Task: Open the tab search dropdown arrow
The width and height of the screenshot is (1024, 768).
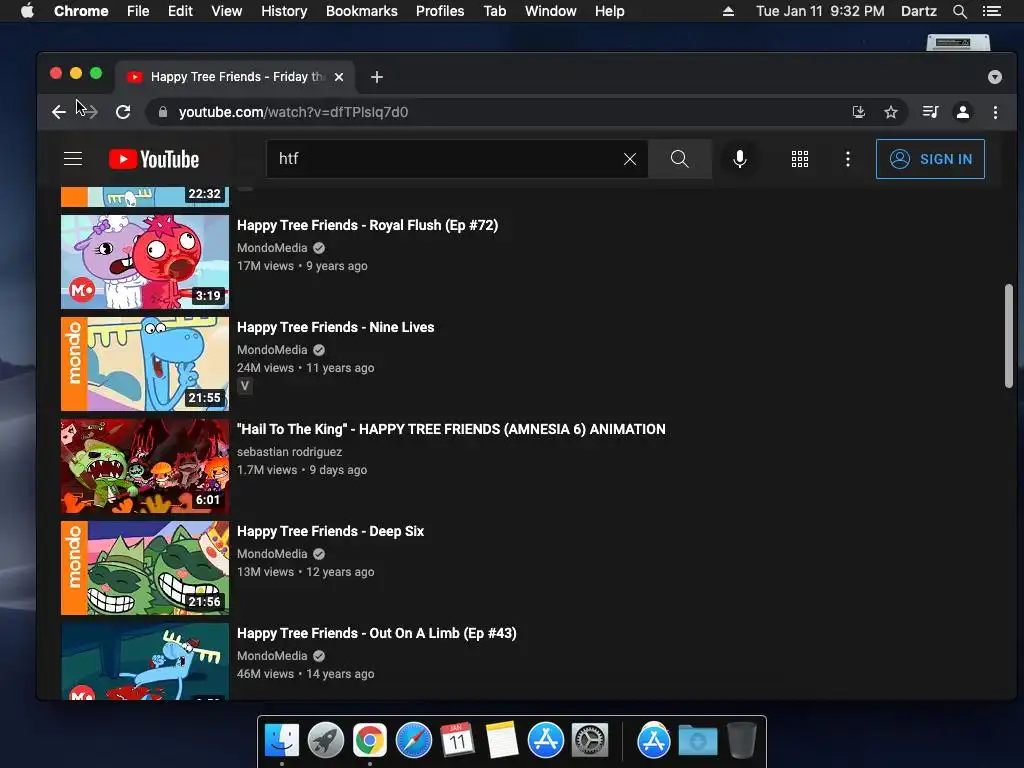Action: click(x=995, y=77)
